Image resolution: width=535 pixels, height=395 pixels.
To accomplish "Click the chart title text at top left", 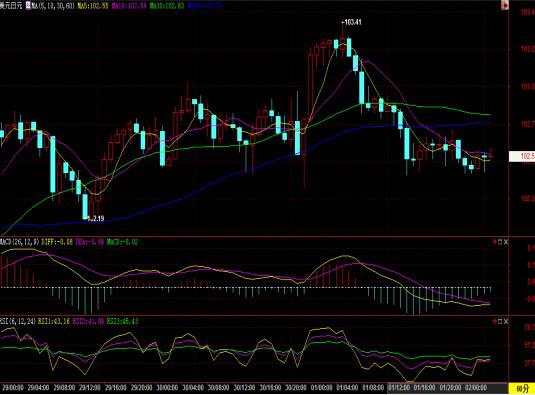I will [12, 6].
